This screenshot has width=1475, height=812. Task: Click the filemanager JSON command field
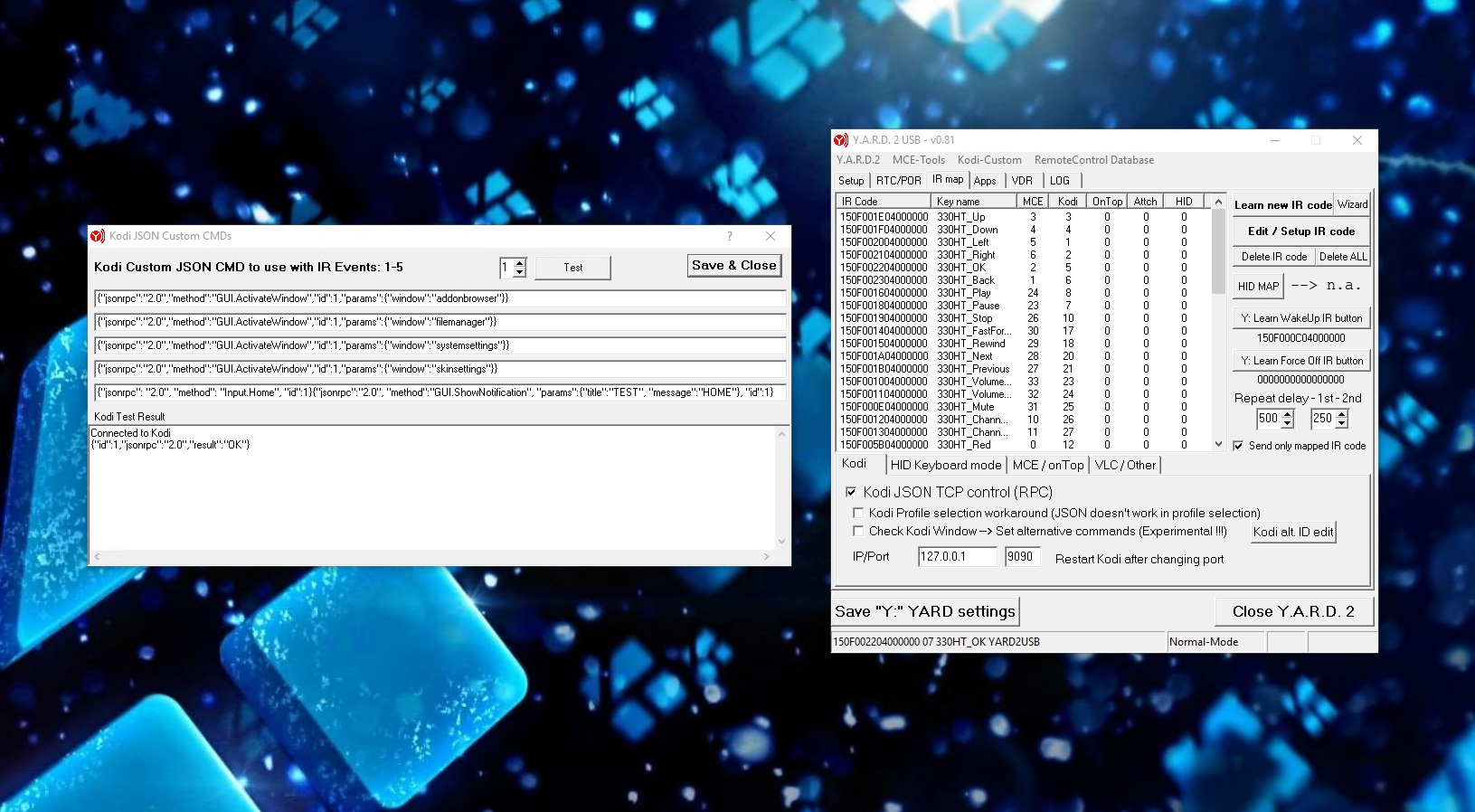(x=440, y=322)
